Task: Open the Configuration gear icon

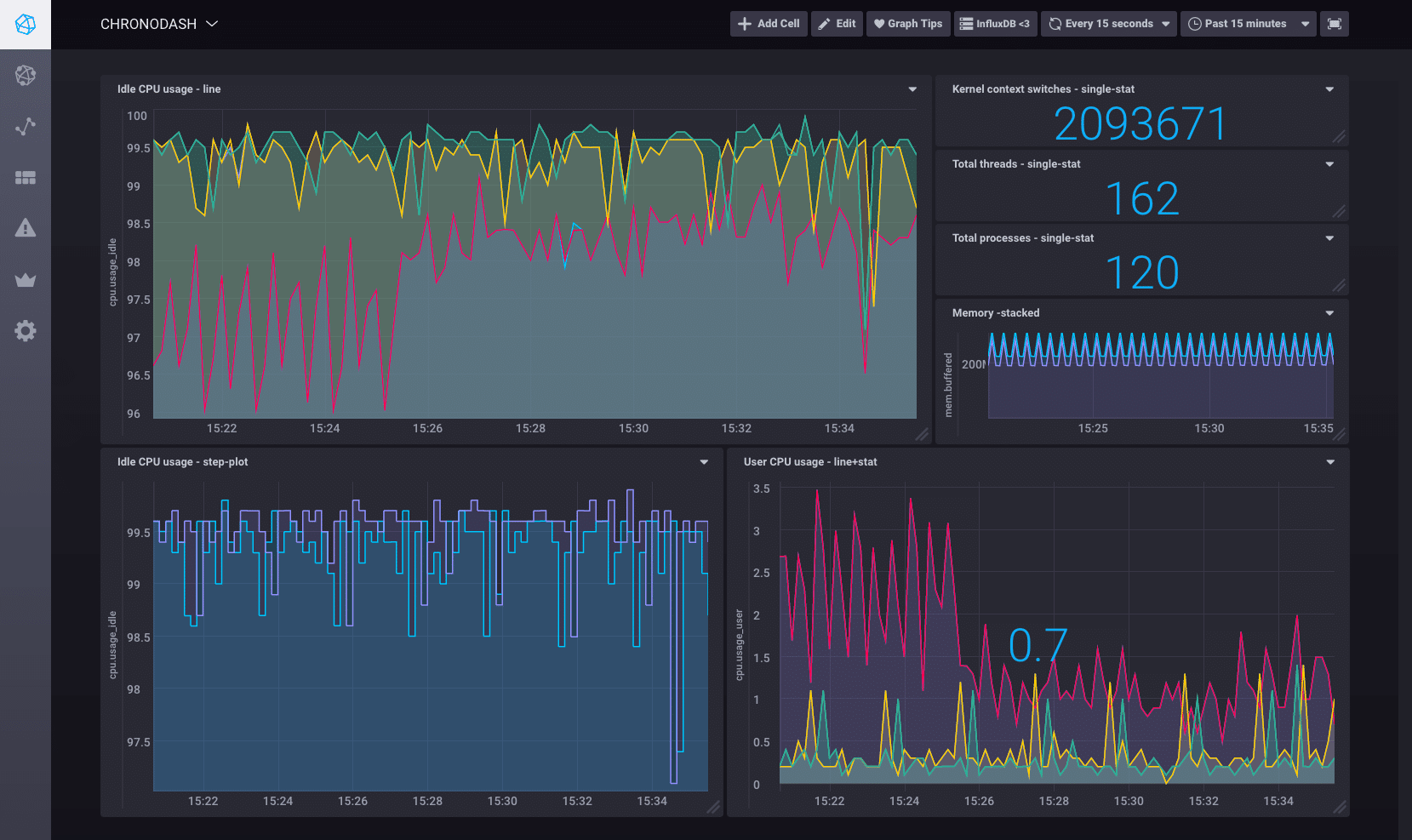Action: (x=26, y=331)
